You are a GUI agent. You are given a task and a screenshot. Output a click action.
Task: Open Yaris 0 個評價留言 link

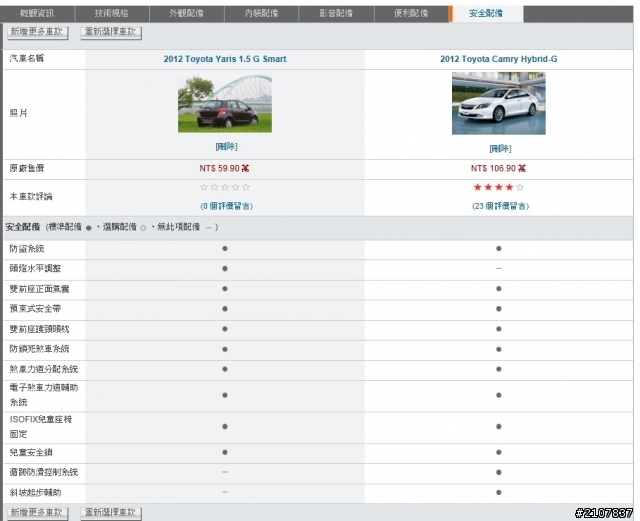pyautogui.click(x=227, y=206)
